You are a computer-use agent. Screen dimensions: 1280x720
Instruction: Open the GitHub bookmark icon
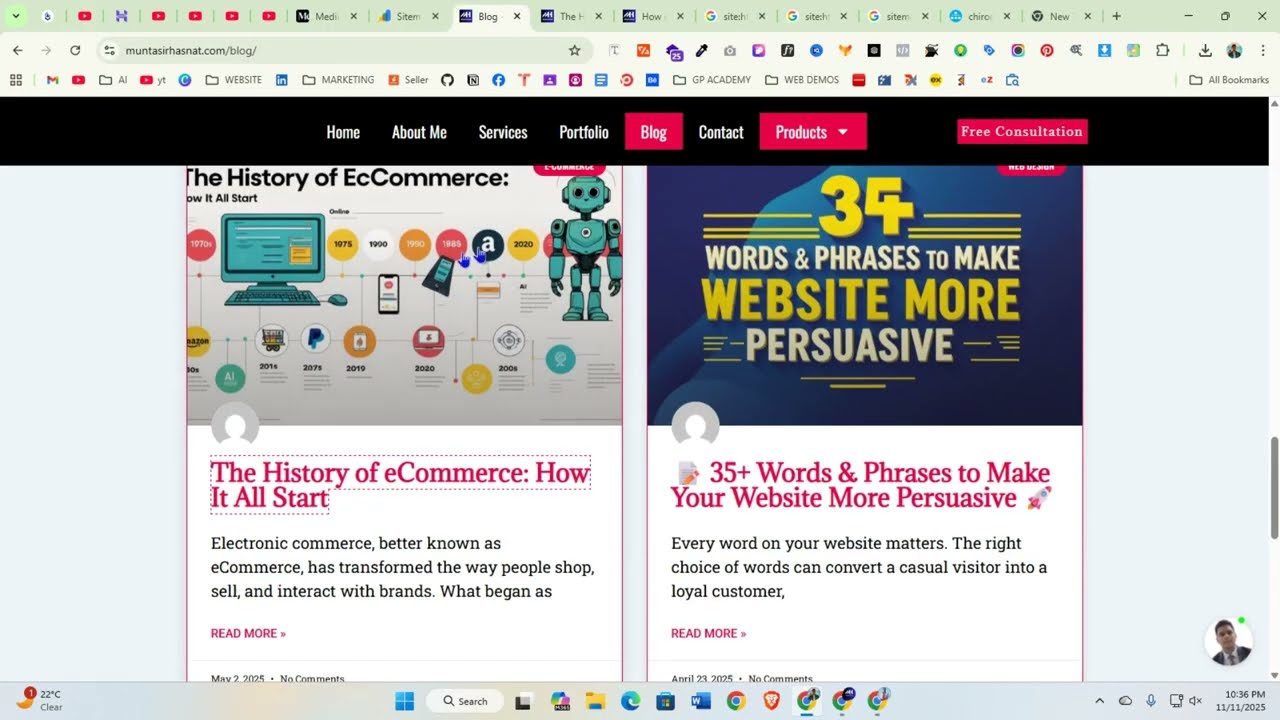tap(447, 80)
